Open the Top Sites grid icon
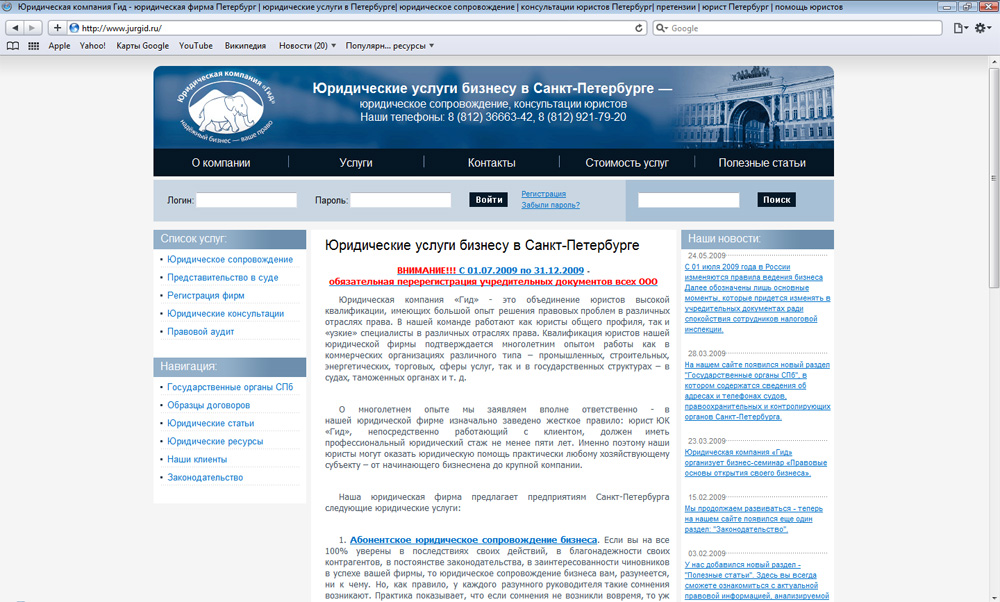This screenshot has width=1000, height=602. (x=34, y=46)
